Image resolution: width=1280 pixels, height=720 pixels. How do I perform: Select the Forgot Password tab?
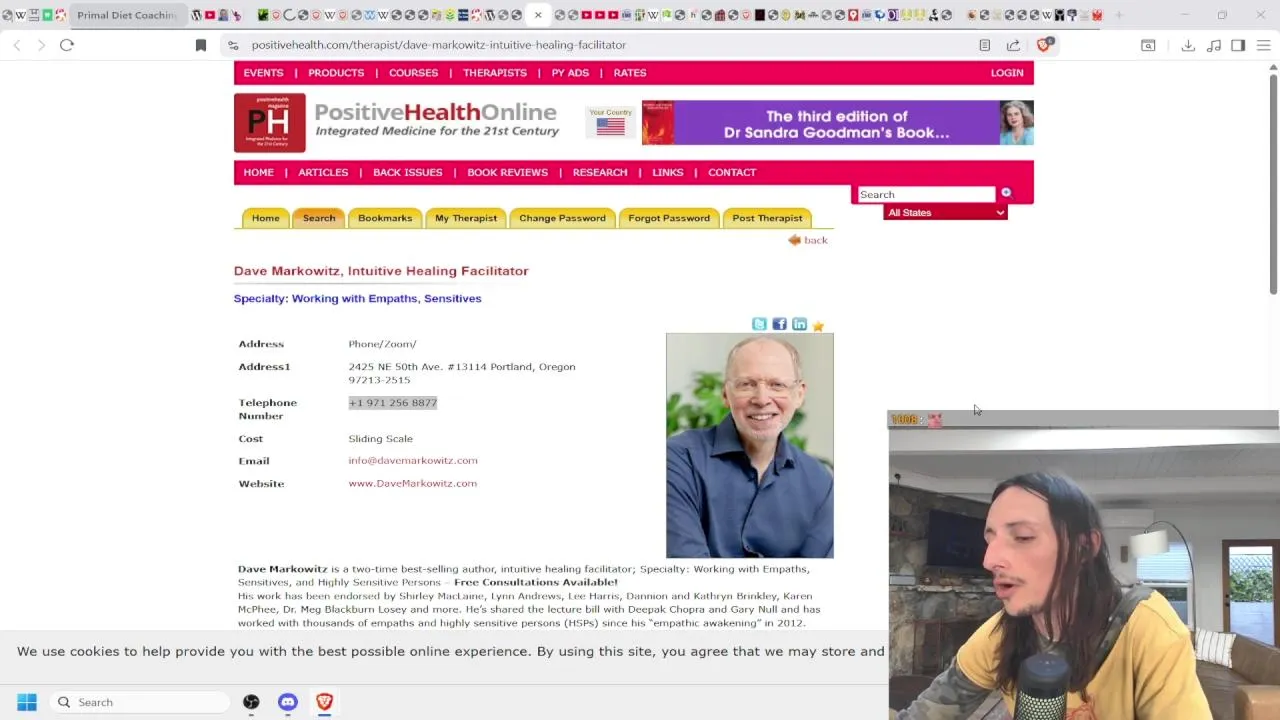pyautogui.click(x=669, y=218)
